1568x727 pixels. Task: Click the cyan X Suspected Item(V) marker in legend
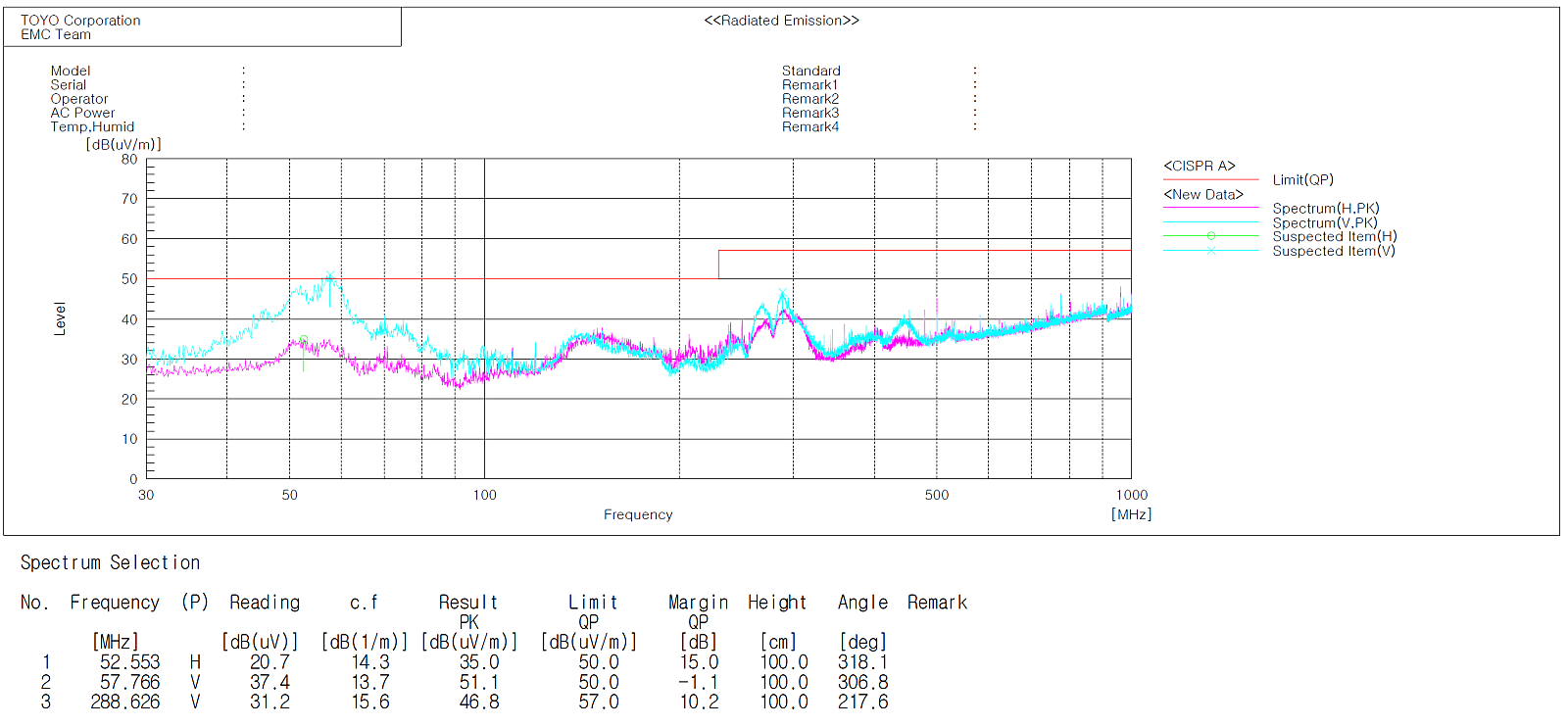1211,251
